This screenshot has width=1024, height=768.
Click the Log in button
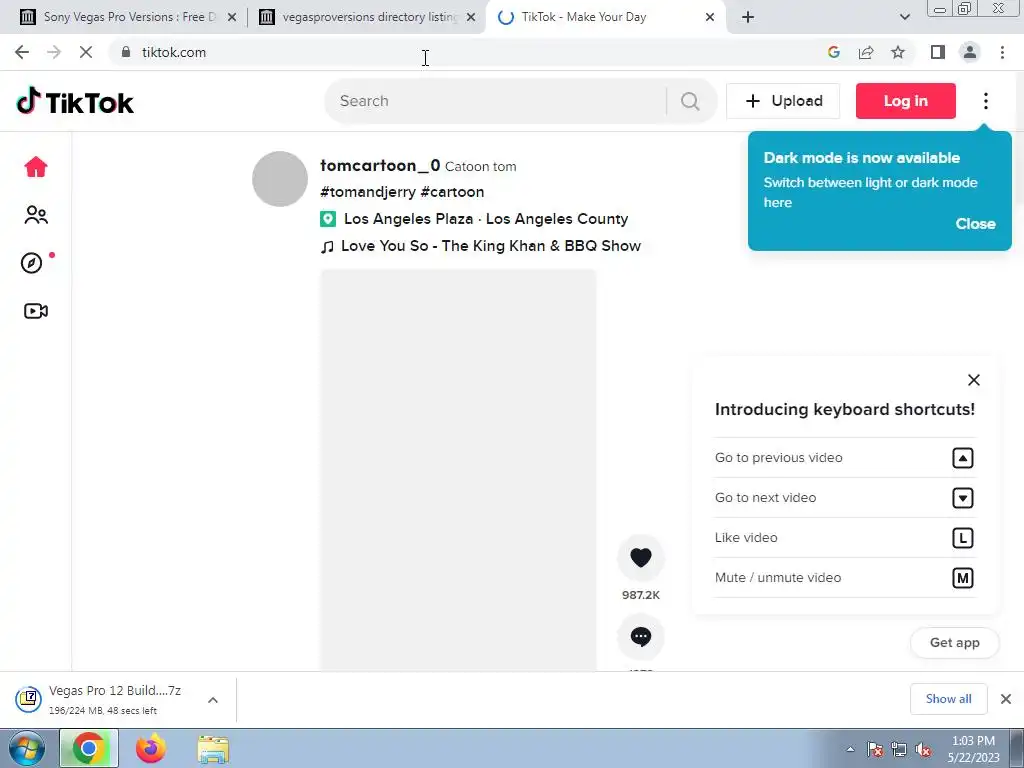coord(906,101)
